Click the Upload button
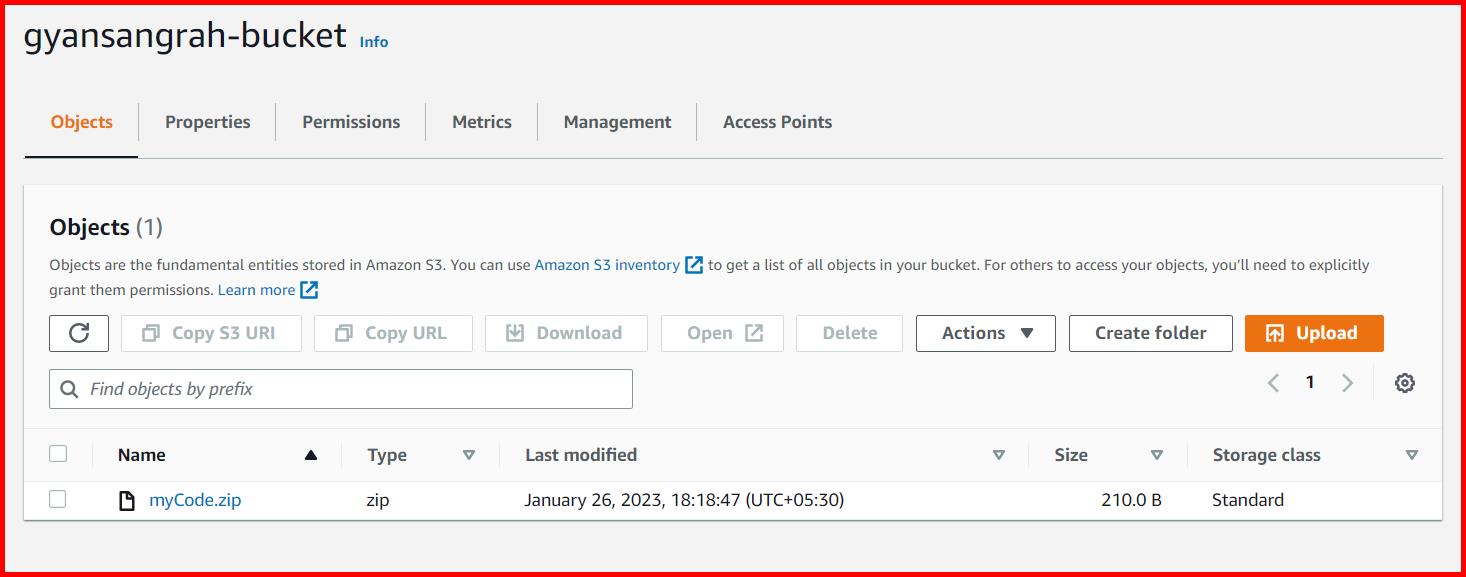 coord(1313,333)
